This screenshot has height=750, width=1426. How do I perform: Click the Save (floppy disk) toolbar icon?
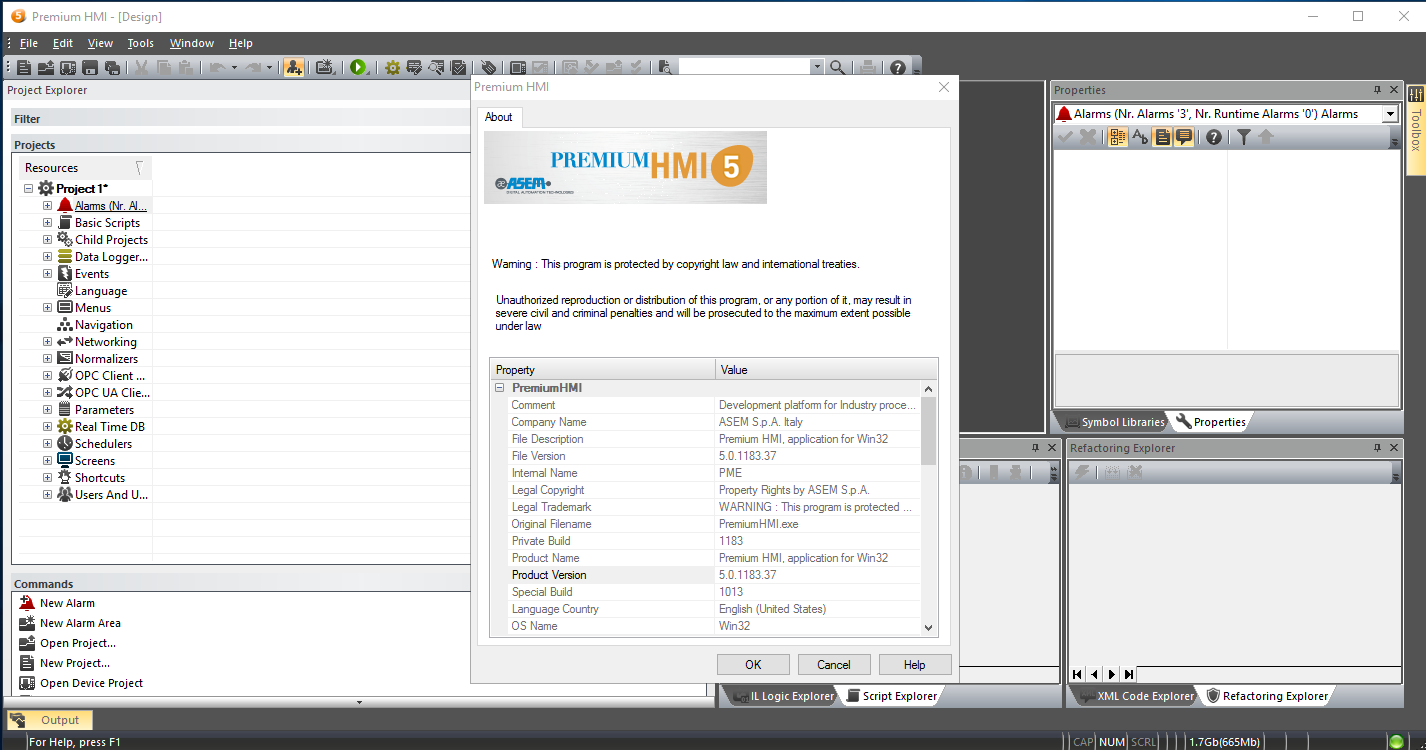(x=90, y=67)
